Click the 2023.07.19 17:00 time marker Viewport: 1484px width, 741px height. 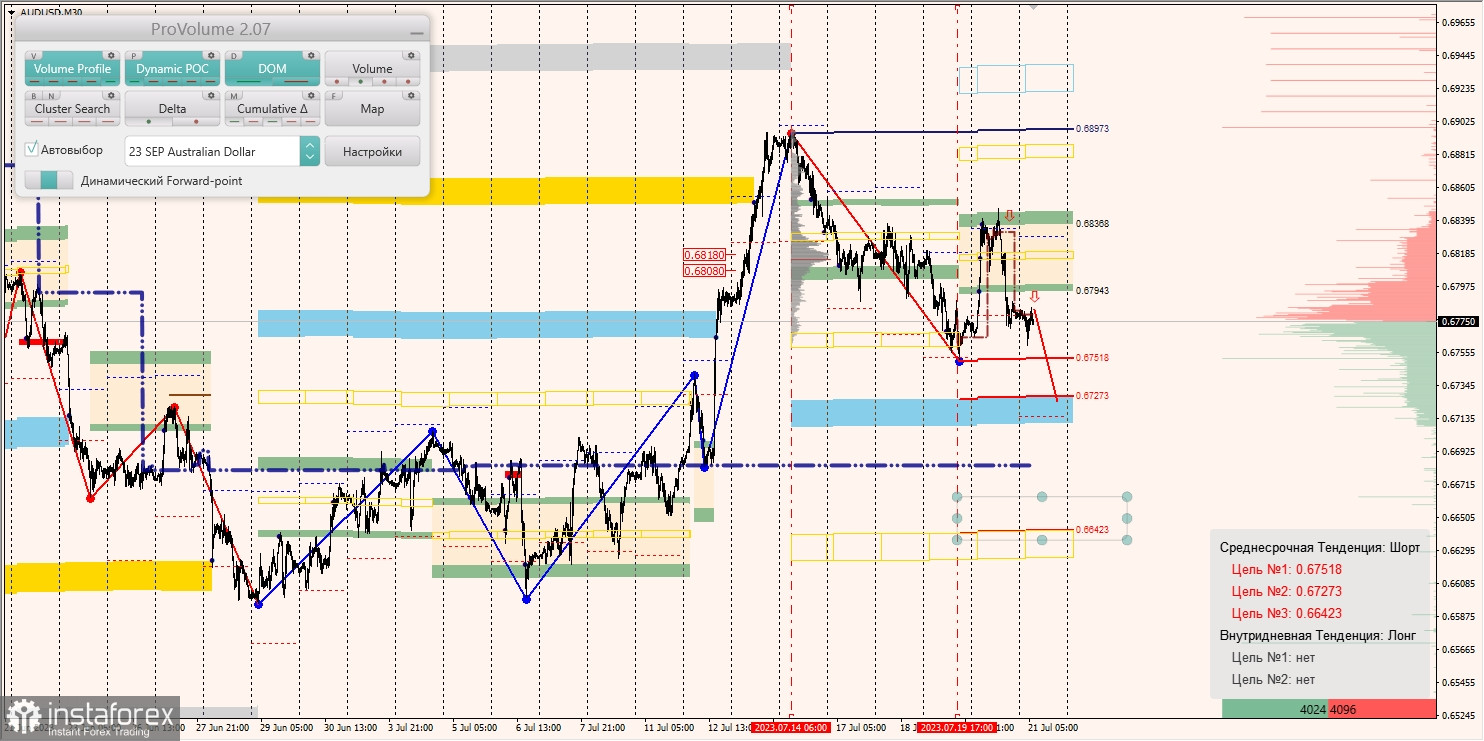click(956, 728)
